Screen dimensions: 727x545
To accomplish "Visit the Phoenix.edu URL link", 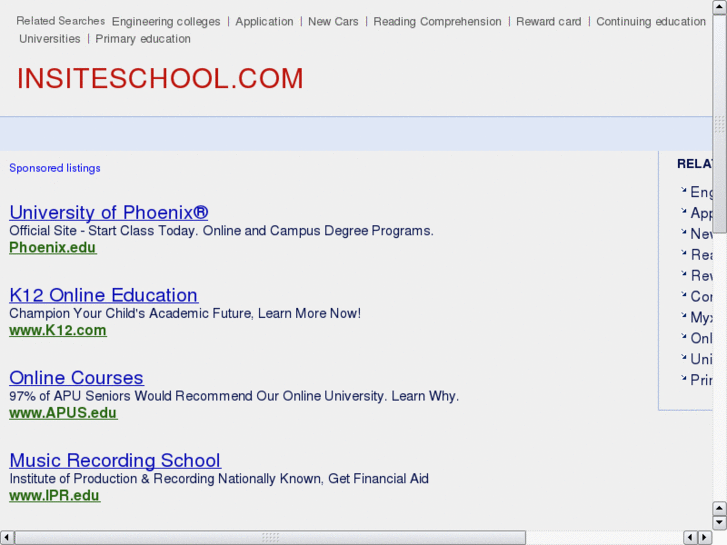I will 53,248.
